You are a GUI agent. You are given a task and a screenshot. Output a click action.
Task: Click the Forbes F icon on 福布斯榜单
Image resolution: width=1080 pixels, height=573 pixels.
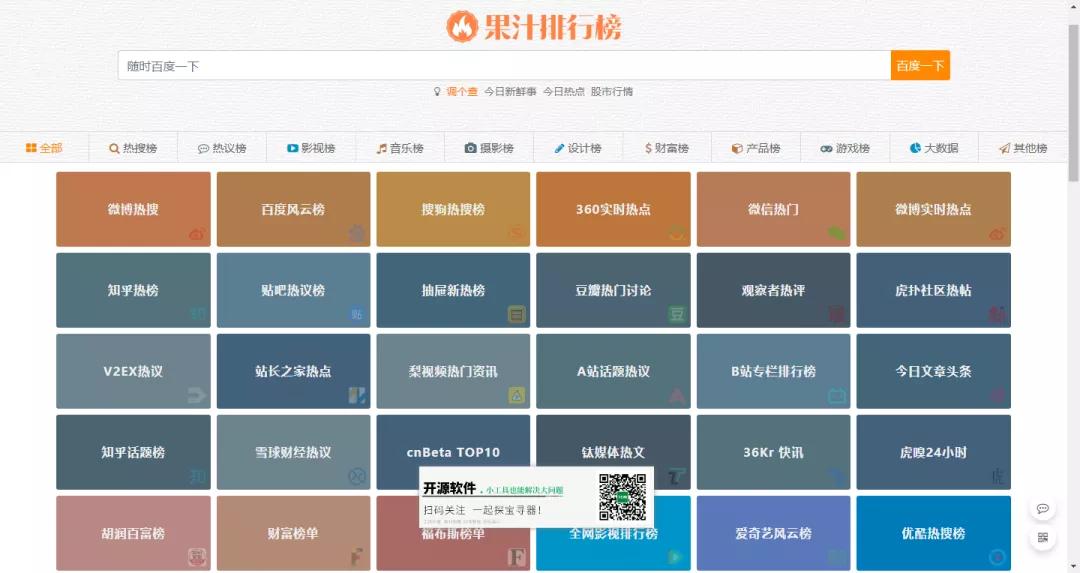(517, 556)
